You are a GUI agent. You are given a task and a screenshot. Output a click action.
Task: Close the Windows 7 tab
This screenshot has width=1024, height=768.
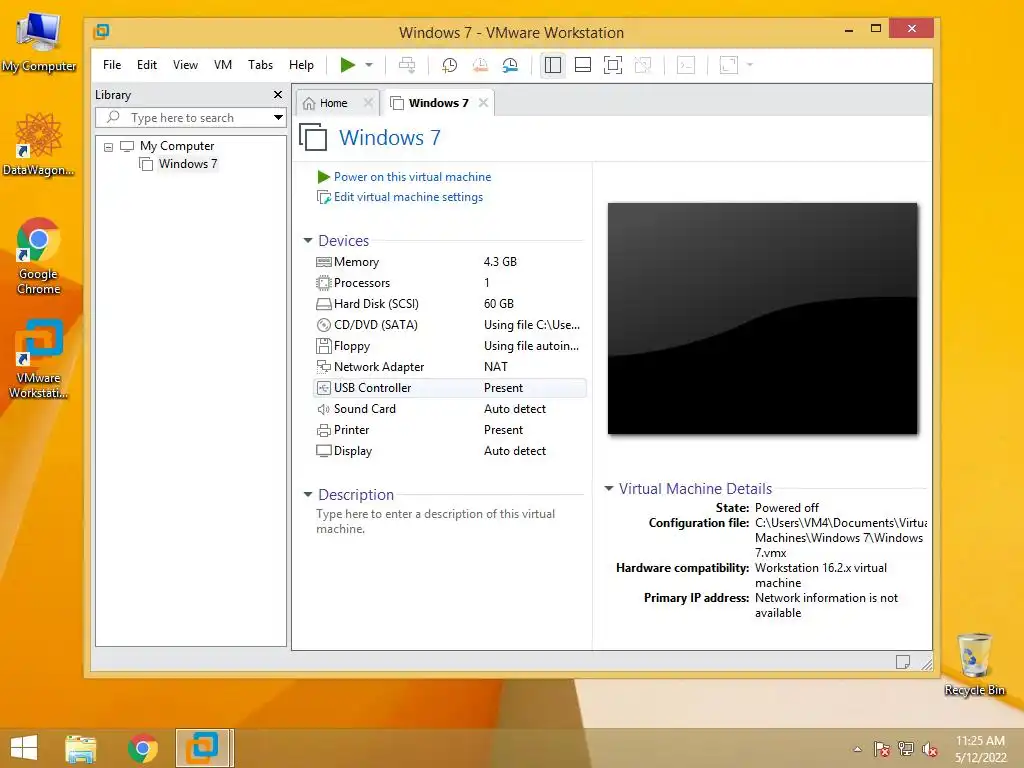pos(483,103)
